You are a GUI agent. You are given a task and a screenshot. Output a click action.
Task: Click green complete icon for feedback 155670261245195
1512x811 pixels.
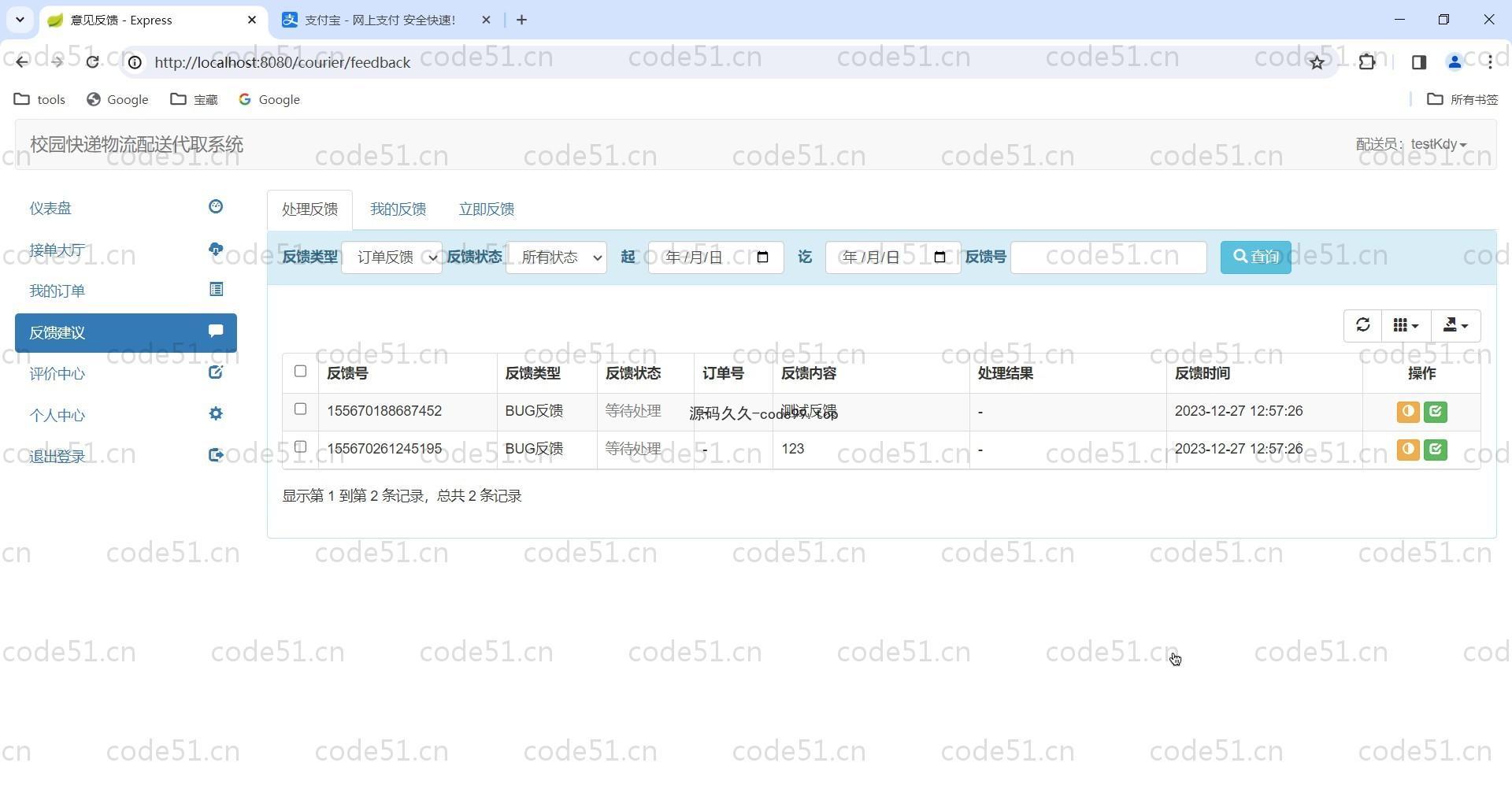click(1436, 450)
